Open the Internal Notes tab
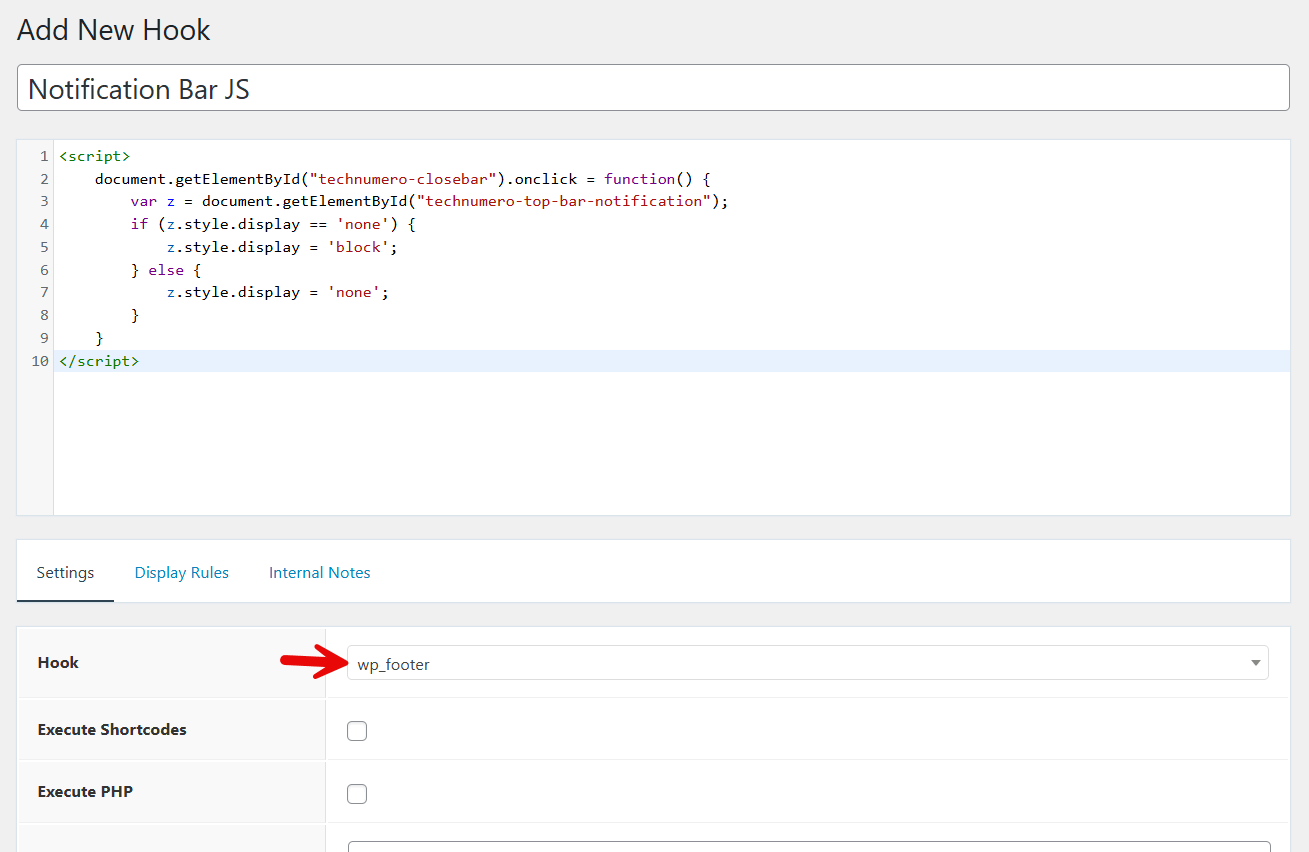The image size is (1309, 852). [319, 573]
